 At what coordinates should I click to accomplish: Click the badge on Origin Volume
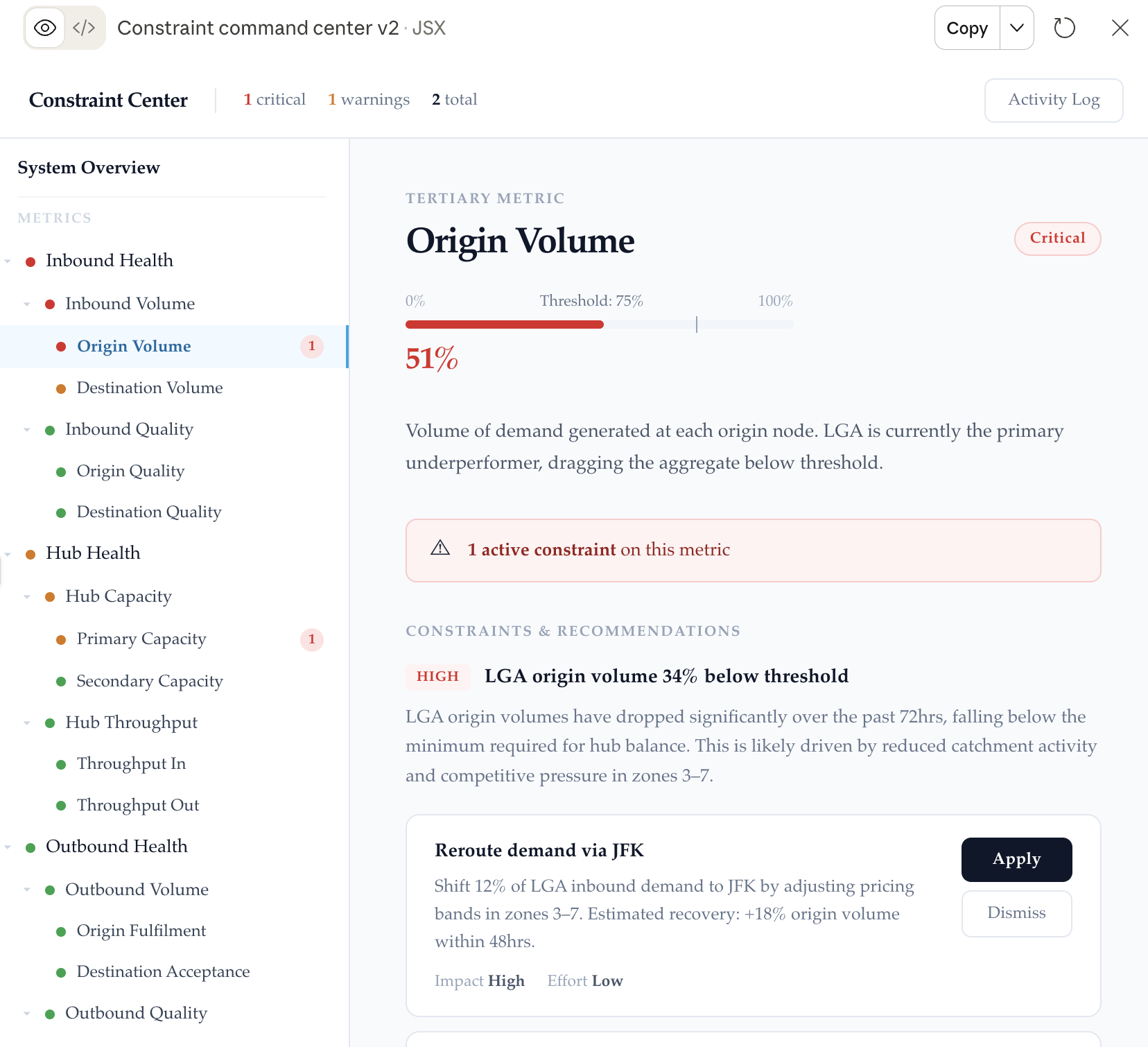pos(312,346)
